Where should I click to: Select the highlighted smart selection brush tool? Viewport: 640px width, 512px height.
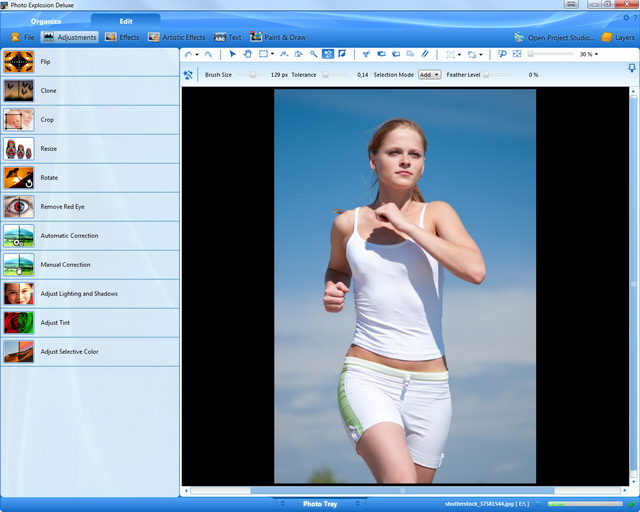328,54
